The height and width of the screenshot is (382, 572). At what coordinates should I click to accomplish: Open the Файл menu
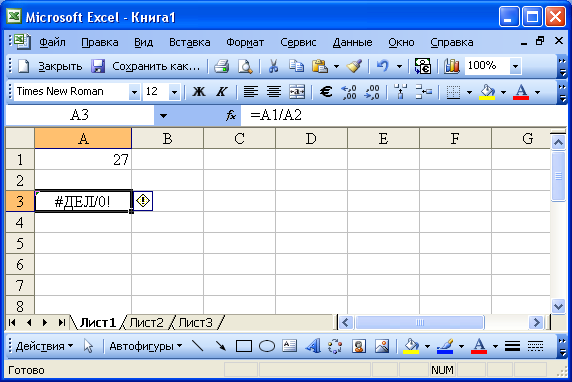pos(53,42)
